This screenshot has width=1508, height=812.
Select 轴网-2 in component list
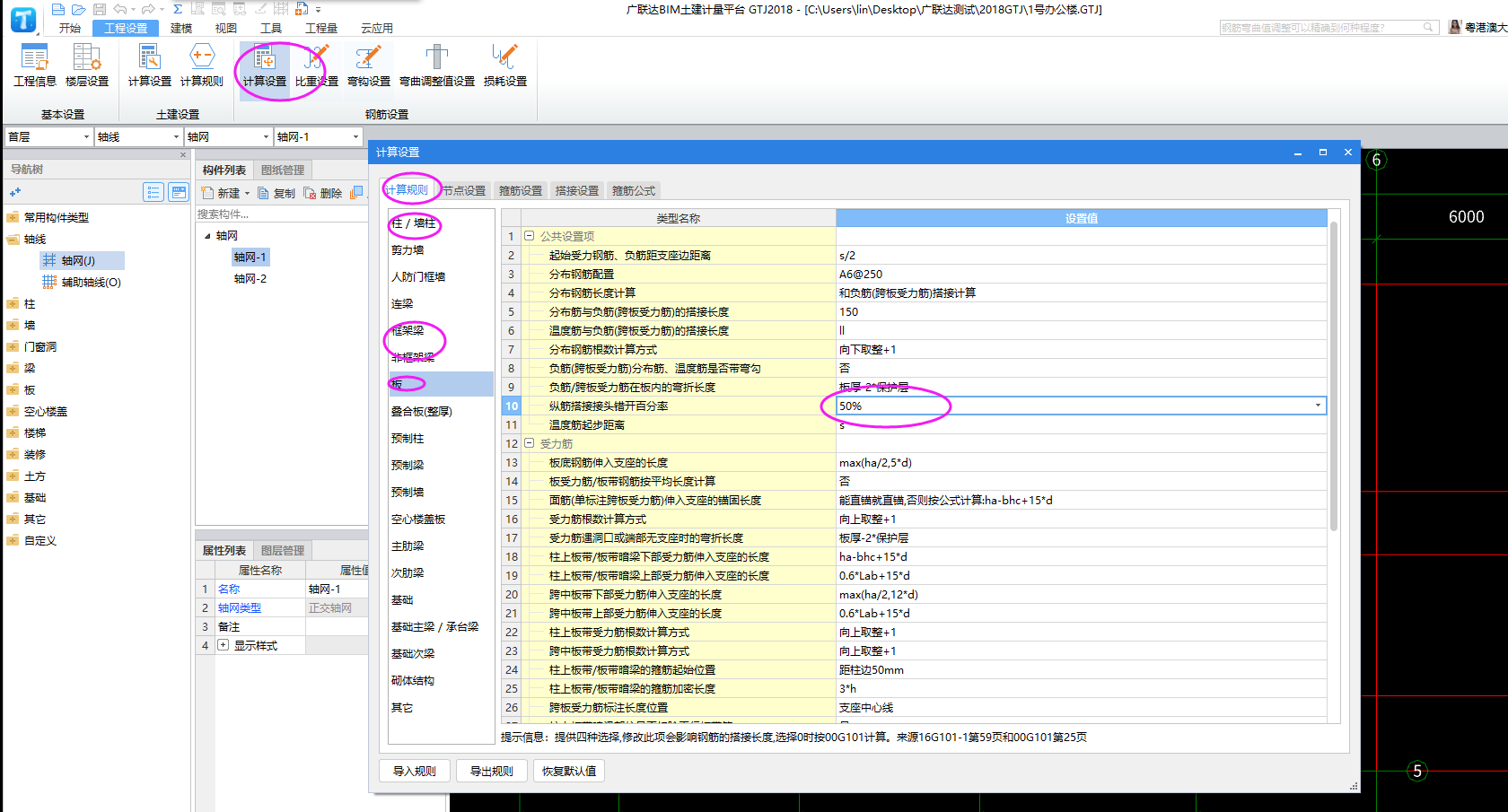click(250, 278)
